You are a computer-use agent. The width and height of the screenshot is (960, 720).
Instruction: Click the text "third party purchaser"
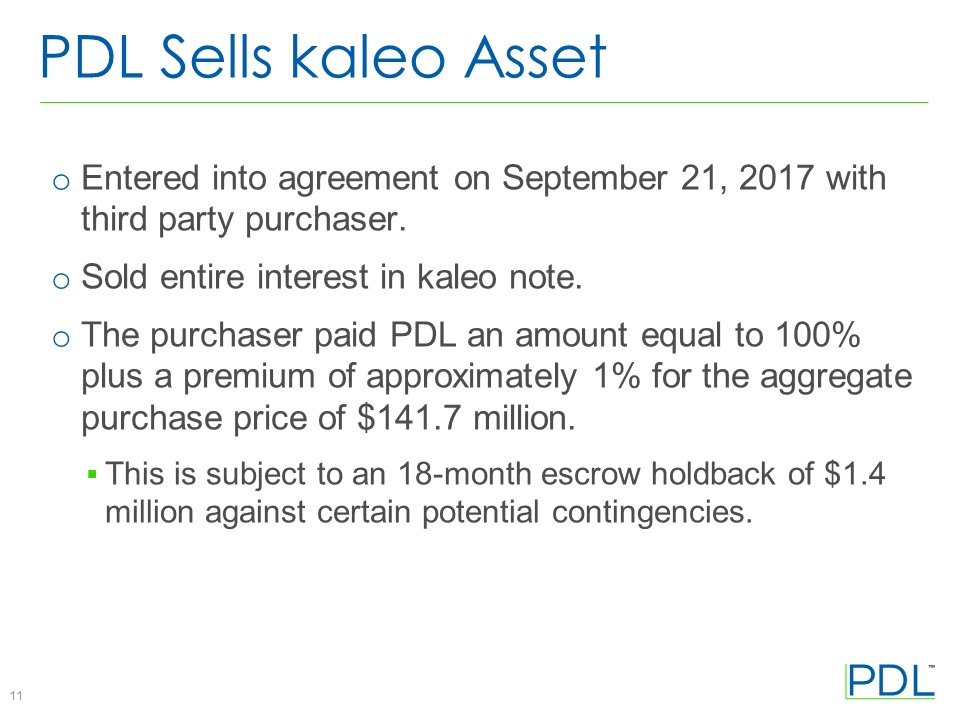241,219
